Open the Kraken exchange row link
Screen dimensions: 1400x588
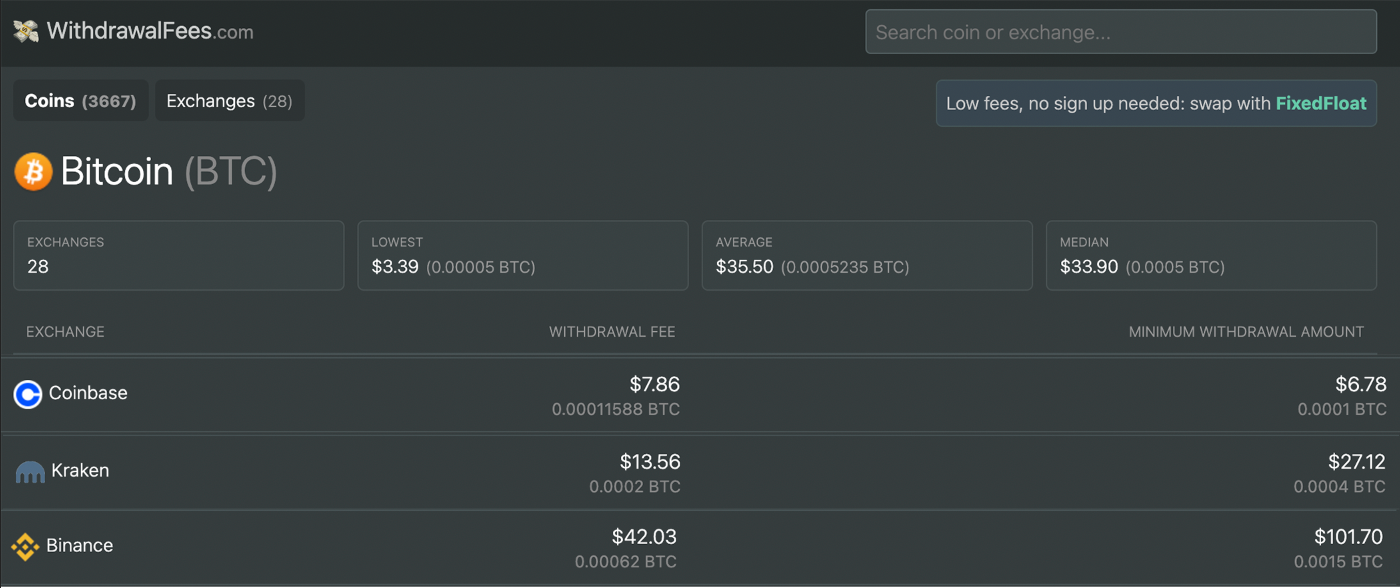(80, 471)
